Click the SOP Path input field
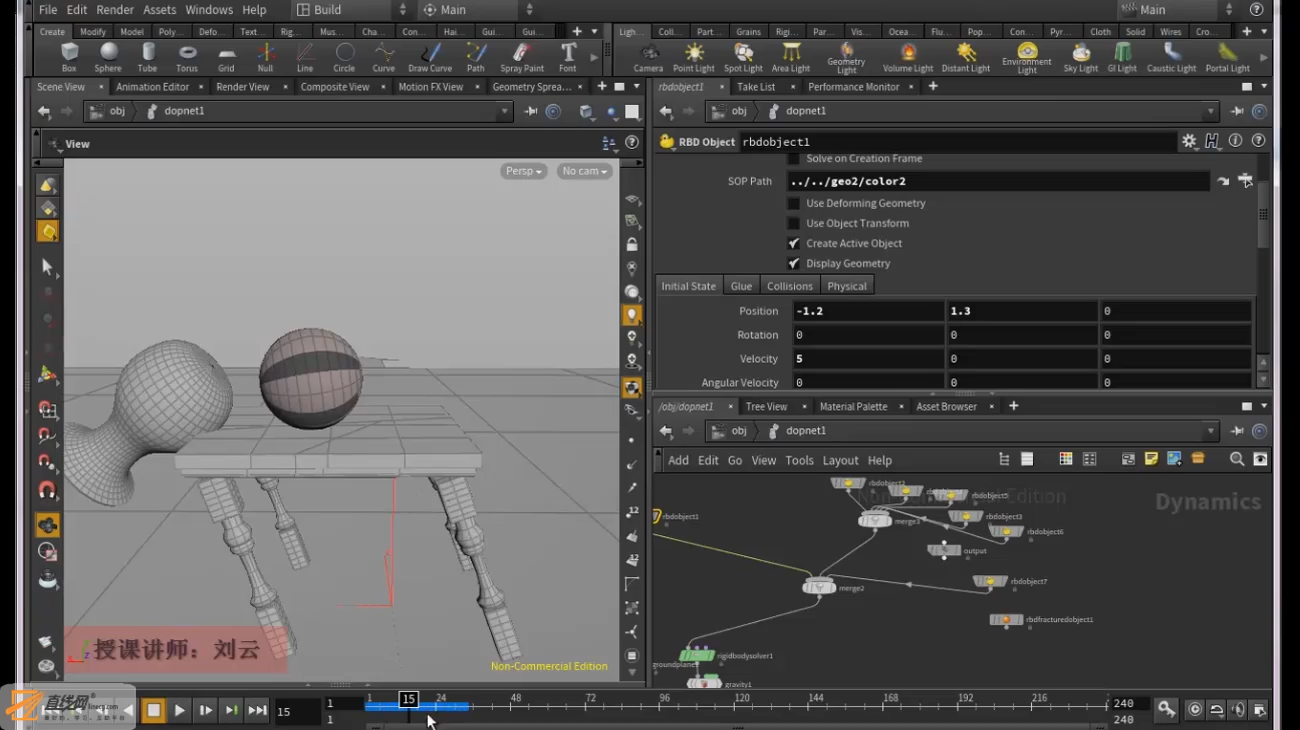Image resolution: width=1300 pixels, height=730 pixels. point(998,181)
